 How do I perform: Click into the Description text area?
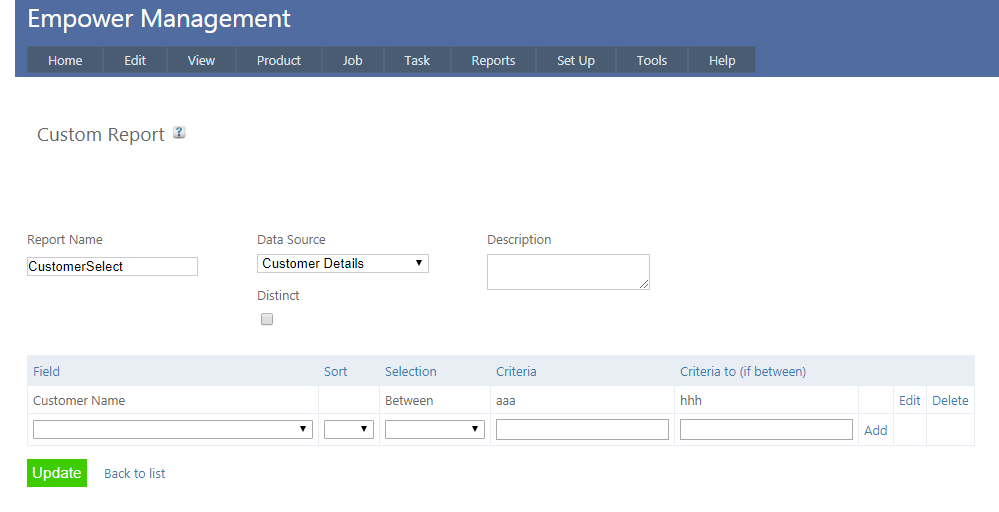click(x=567, y=272)
